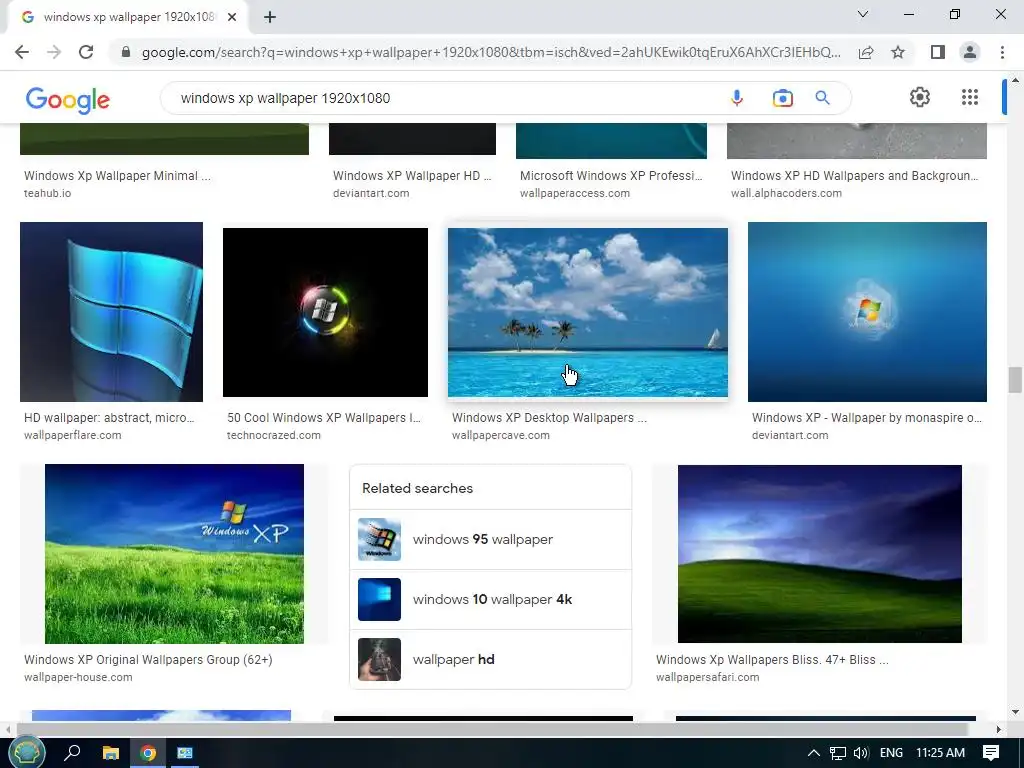
Task: Open the notification center icon
Action: coord(991,753)
